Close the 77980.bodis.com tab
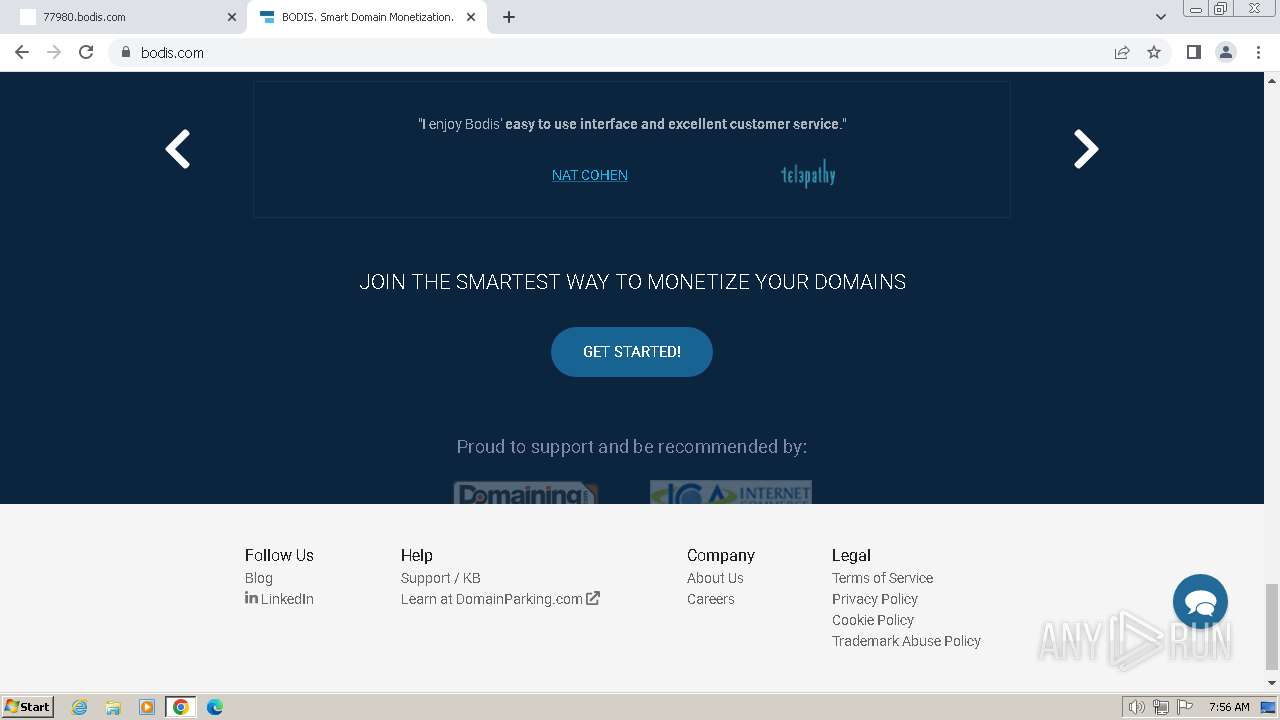Viewport: 1280px width, 720px height. click(x=232, y=17)
